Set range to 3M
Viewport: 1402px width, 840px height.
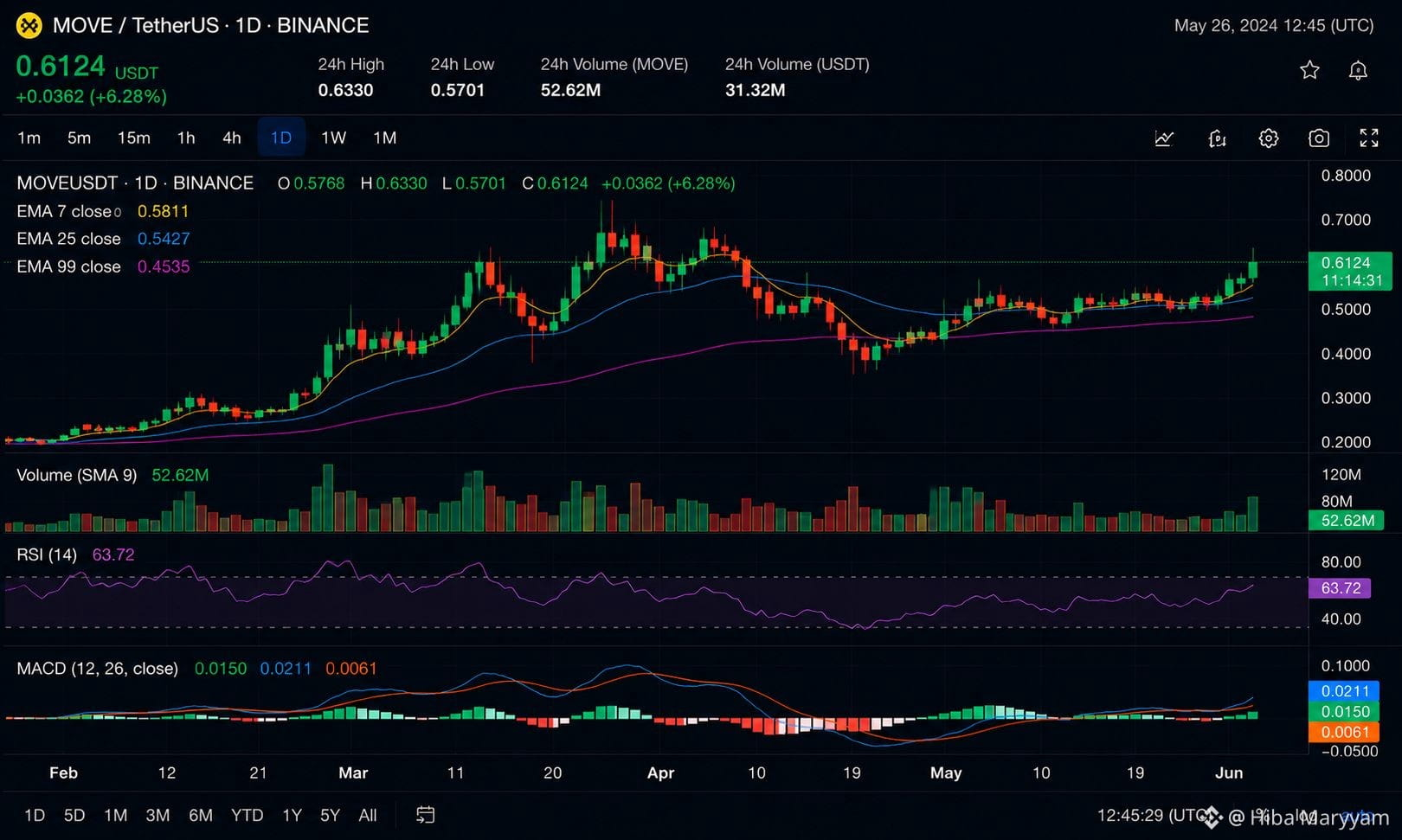click(158, 815)
